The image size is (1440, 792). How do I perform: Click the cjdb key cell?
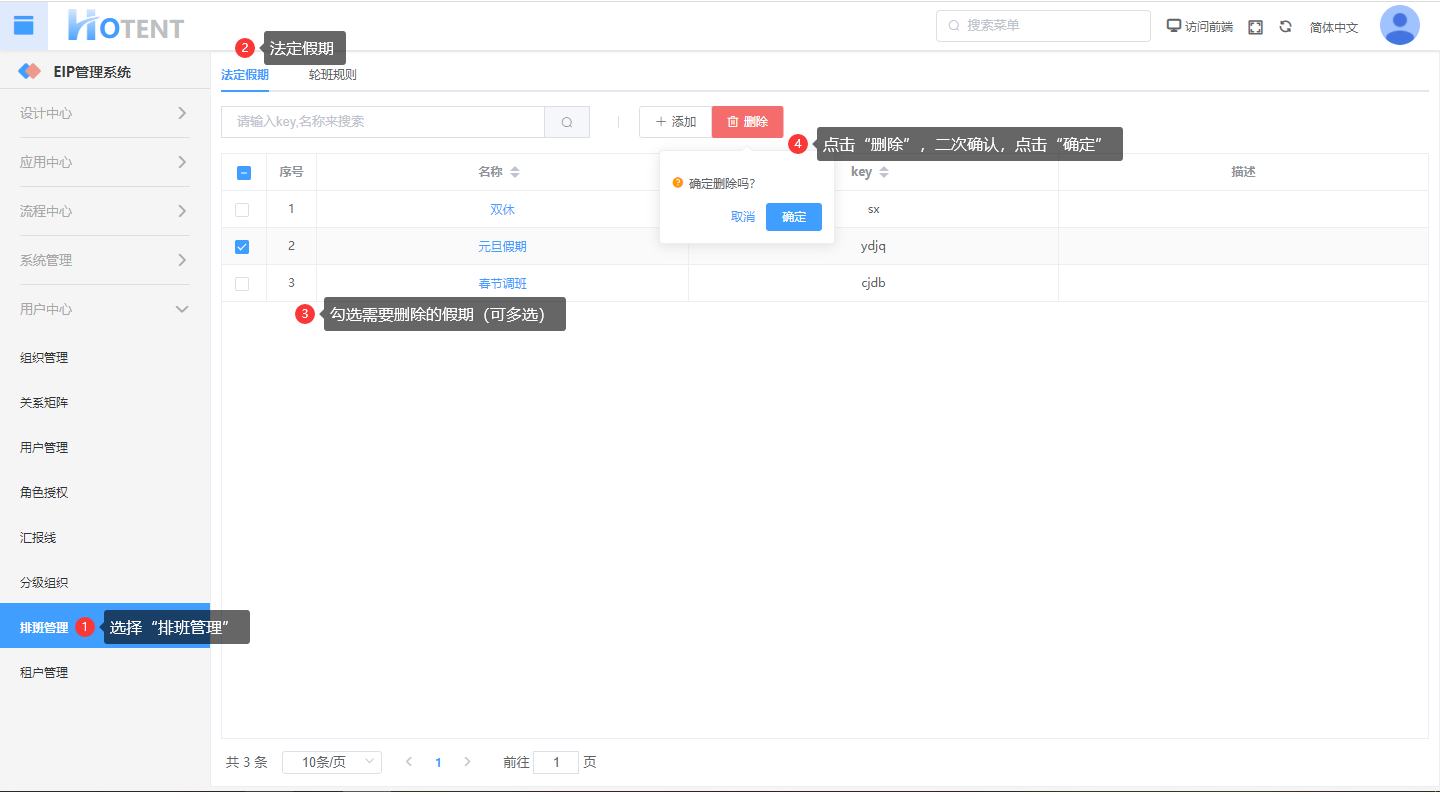coord(873,284)
